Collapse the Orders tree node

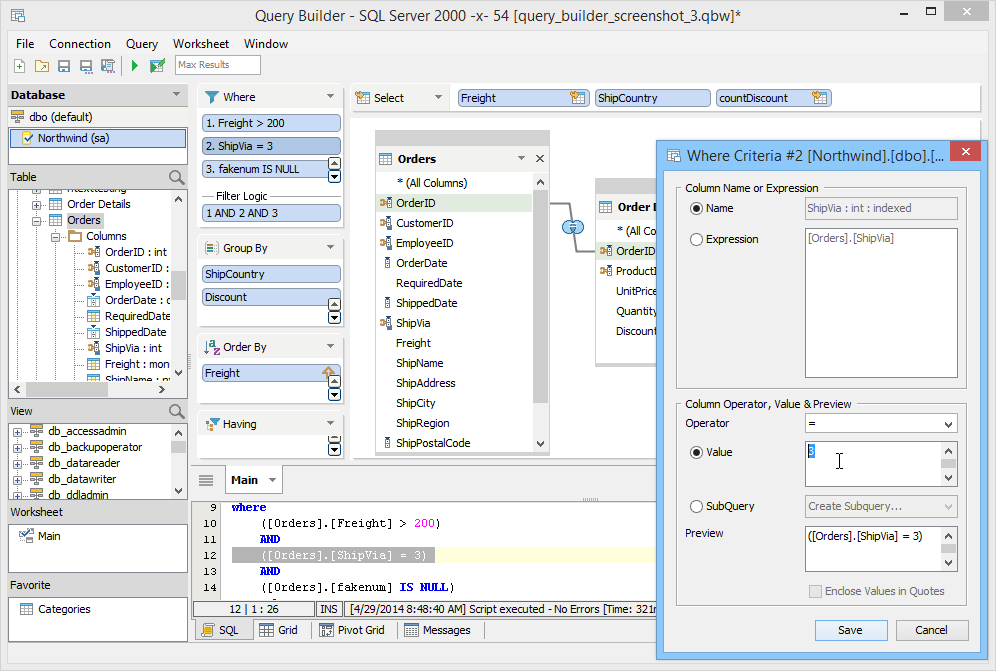click(x=36, y=220)
